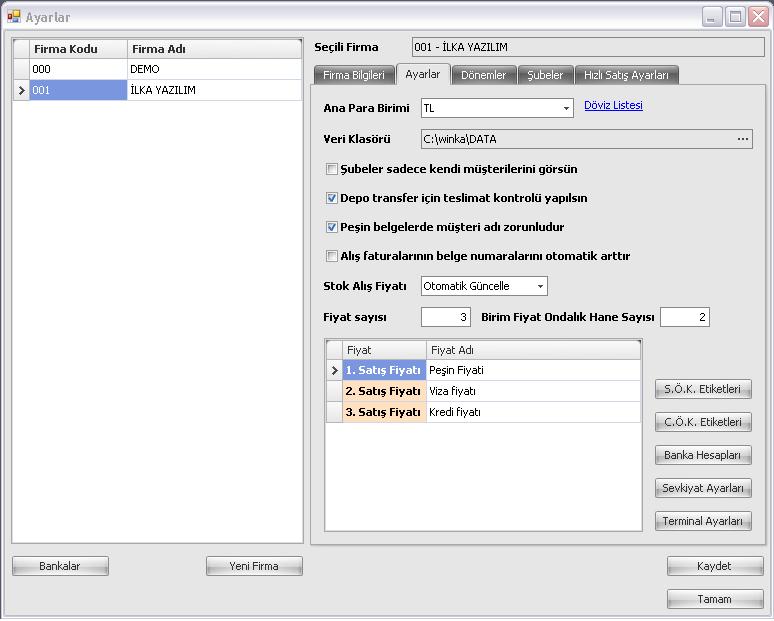Enable Alış faturalarının belge numaralarını otomatik arttır

pos(332,256)
